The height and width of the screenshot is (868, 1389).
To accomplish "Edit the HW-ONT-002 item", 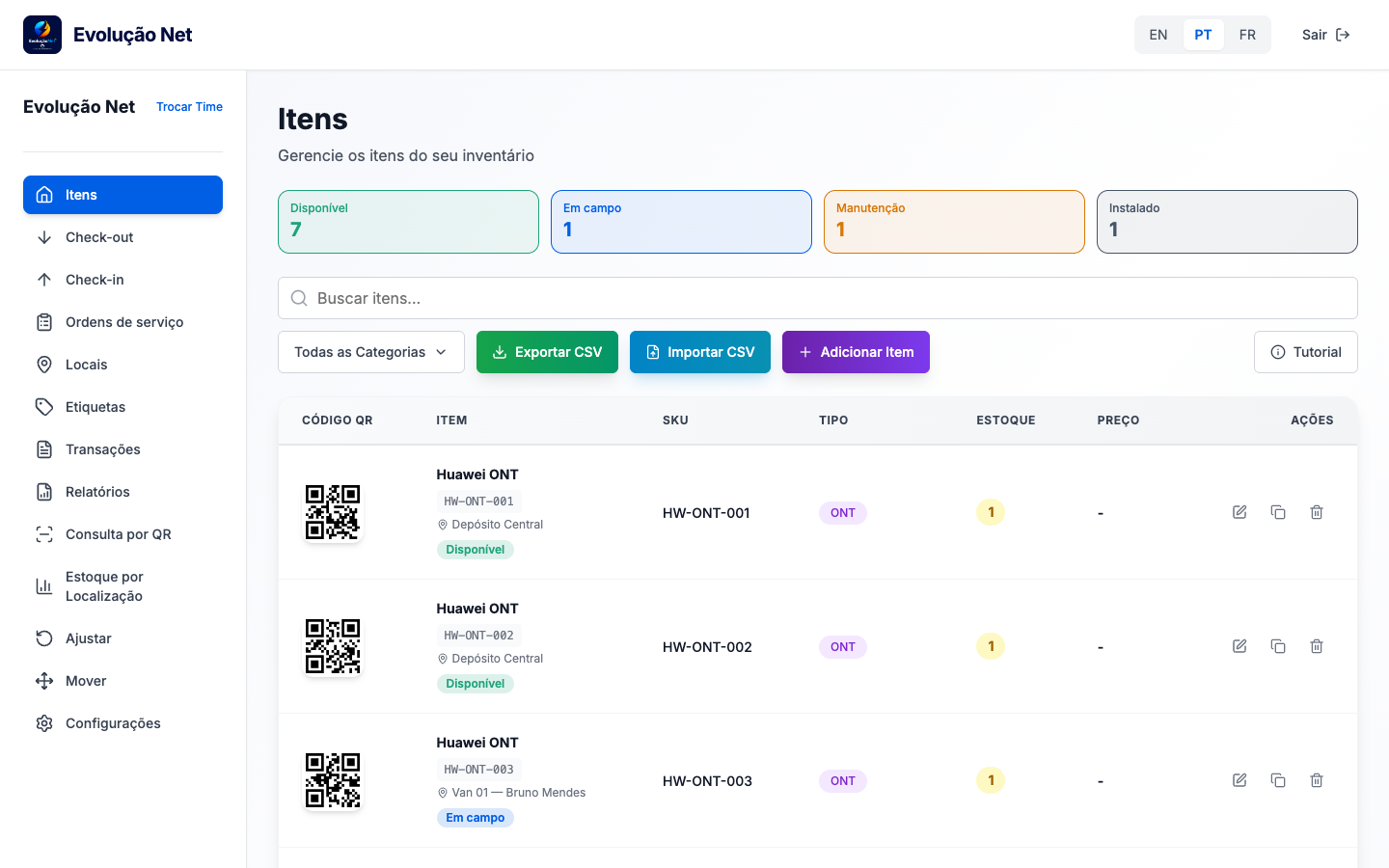I will [x=1239, y=646].
